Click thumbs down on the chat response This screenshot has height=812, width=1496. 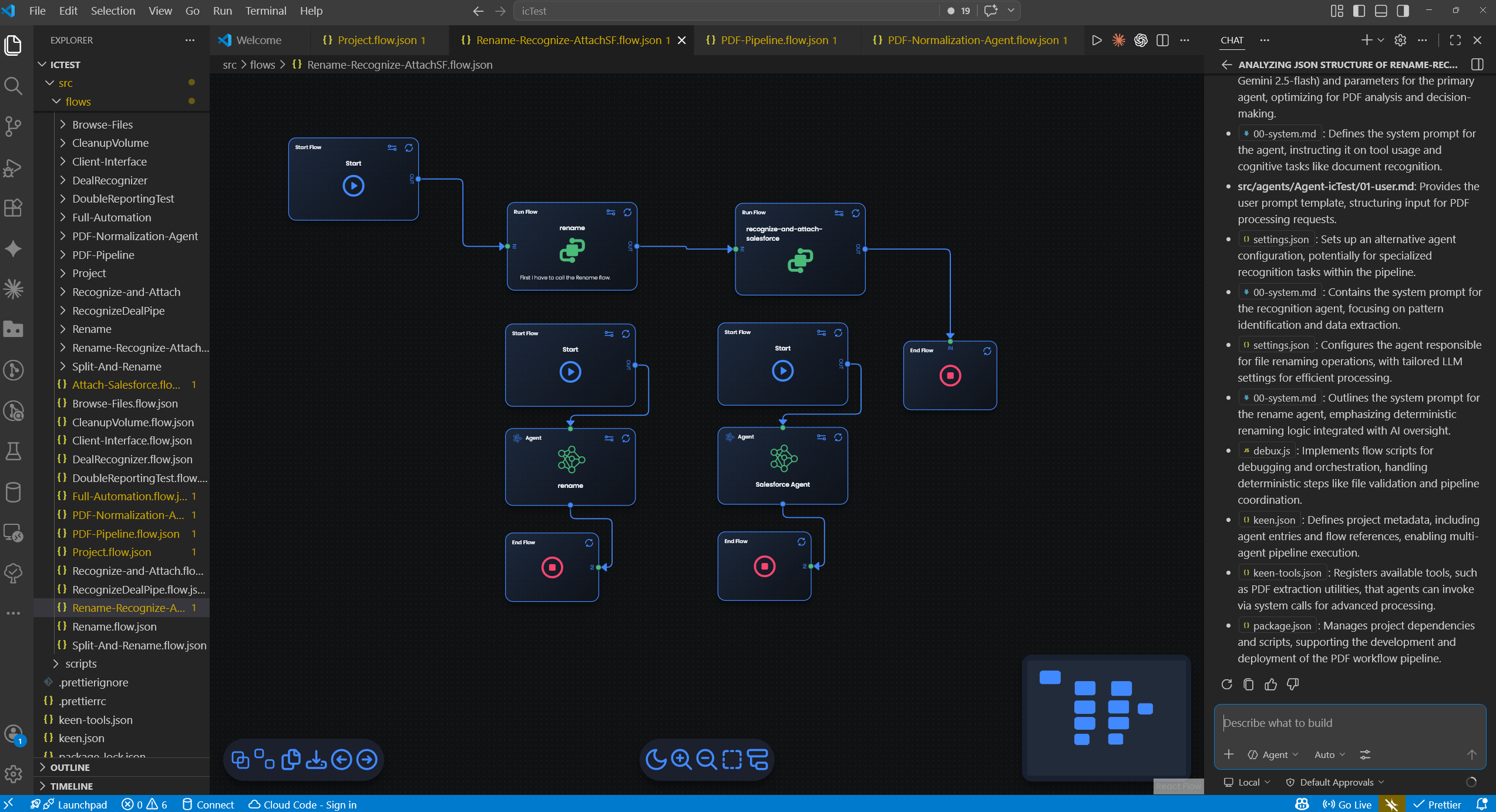tap(1293, 685)
